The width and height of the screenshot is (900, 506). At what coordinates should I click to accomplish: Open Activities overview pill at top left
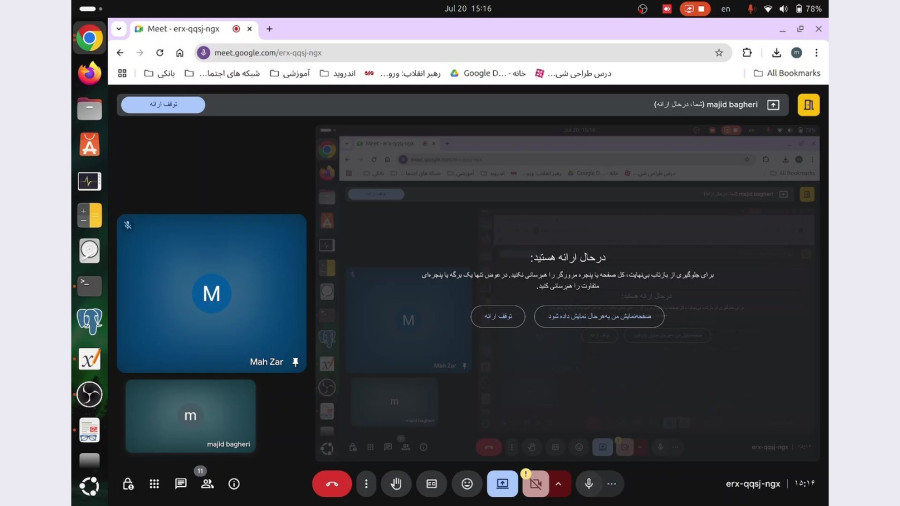[90, 9]
